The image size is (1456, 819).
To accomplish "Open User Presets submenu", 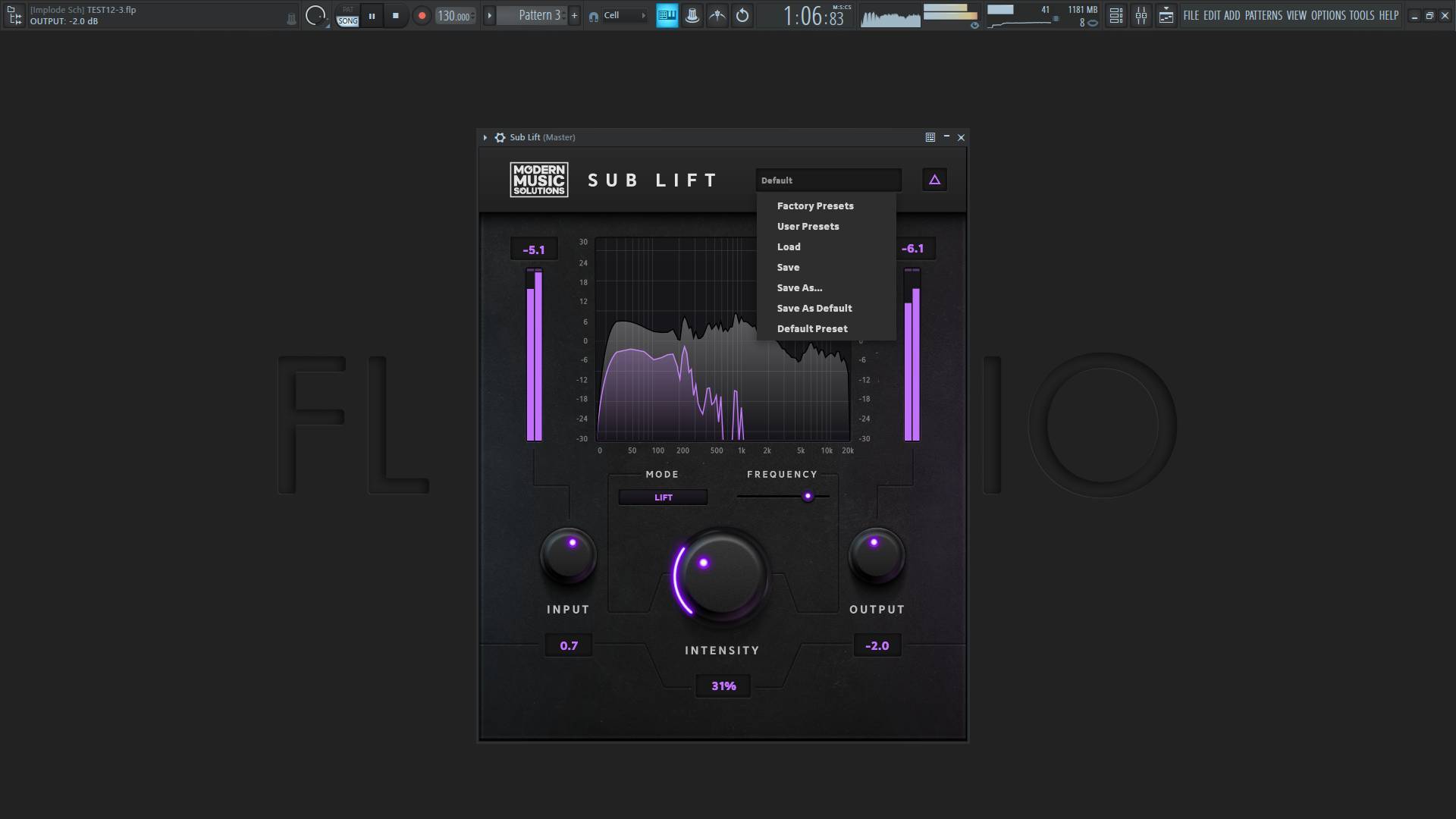I will 826,226.
